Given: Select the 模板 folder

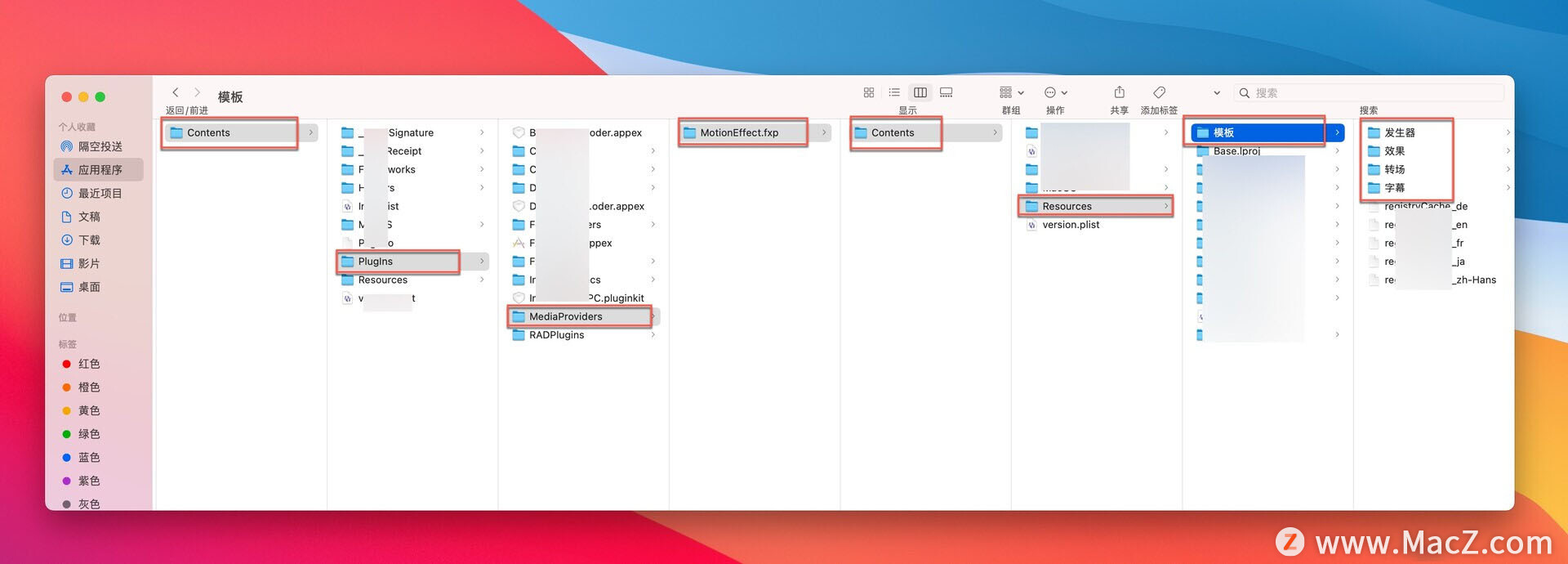Looking at the screenshot, I should 1267,132.
